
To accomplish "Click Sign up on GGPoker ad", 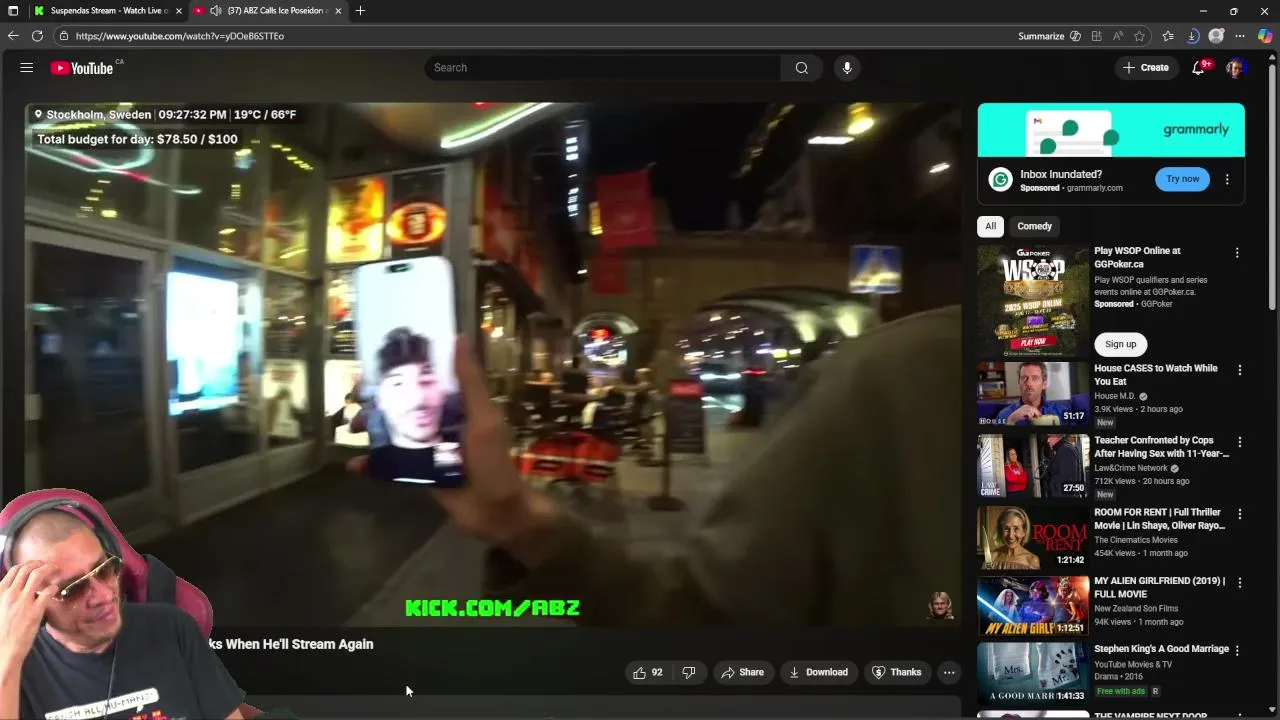I will (x=1120, y=344).
